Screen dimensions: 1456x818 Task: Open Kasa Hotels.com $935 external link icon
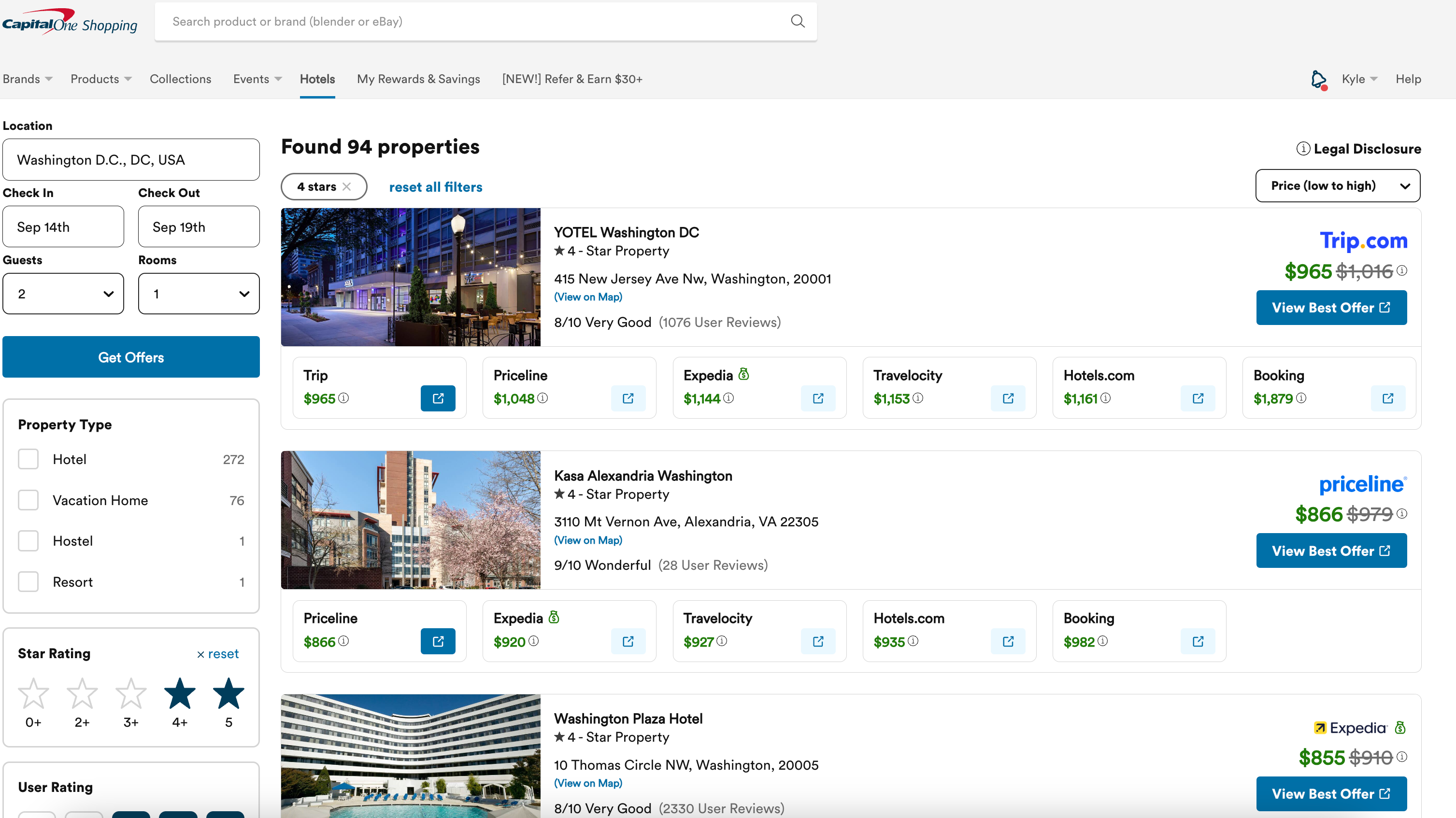pos(1008,641)
